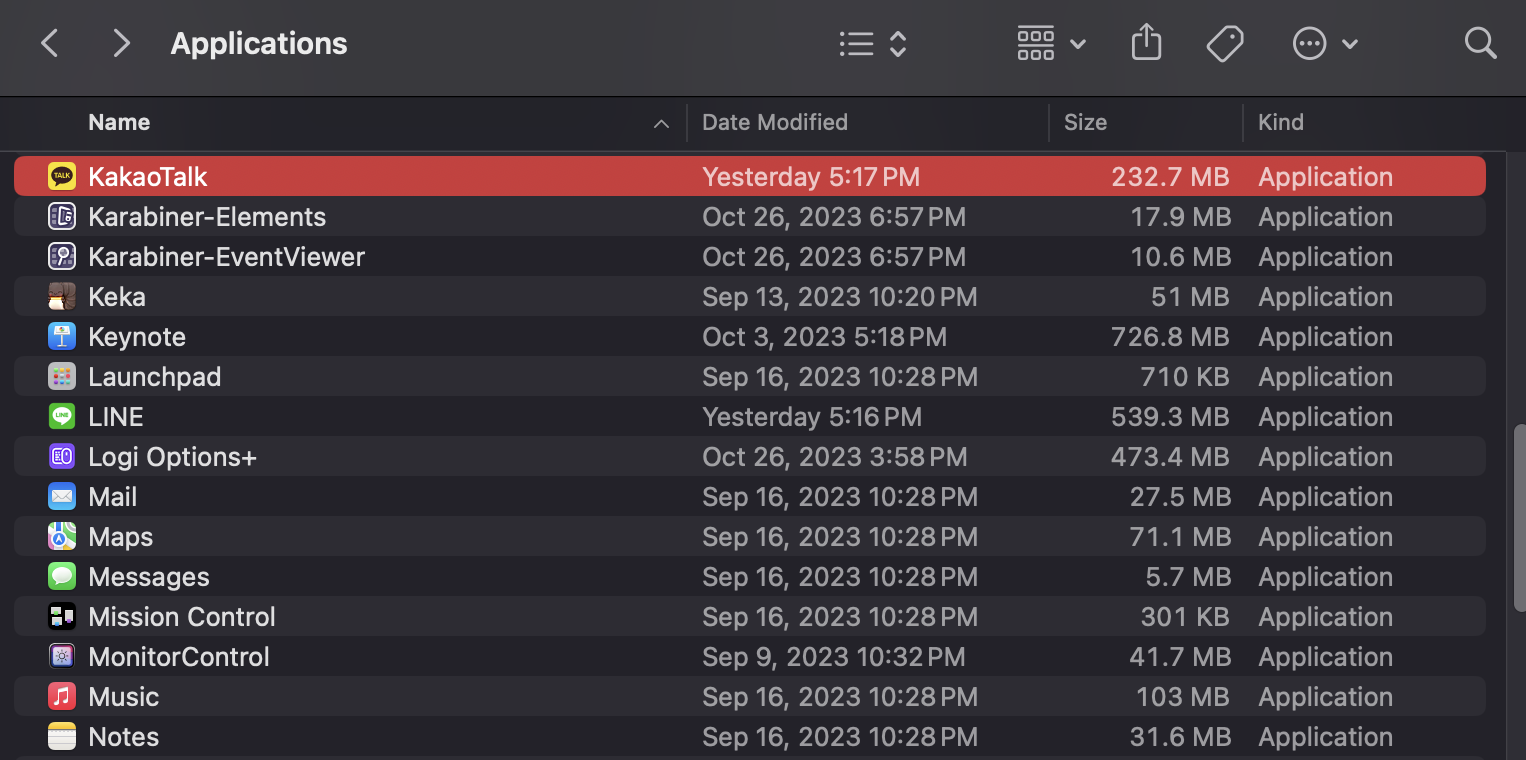Click the Share icon
Image resolution: width=1526 pixels, height=760 pixels.
coord(1146,43)
